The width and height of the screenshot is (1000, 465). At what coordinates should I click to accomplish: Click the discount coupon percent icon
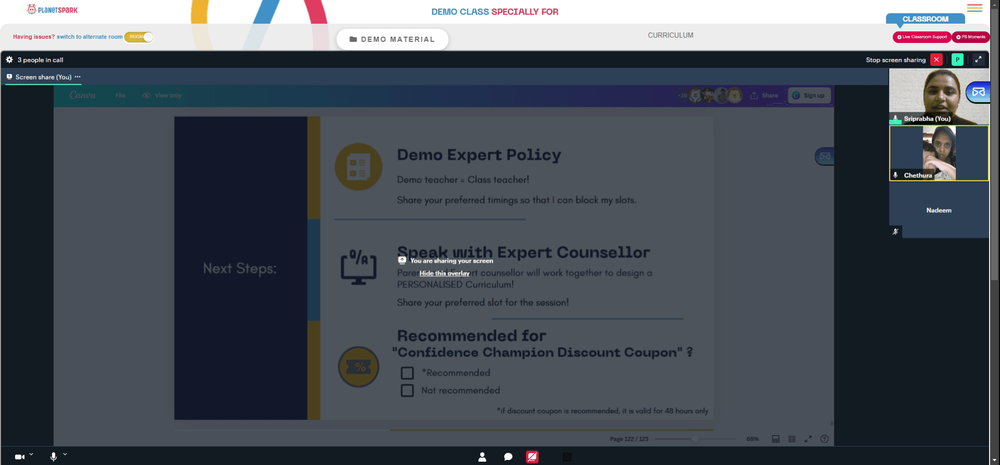point(359,366)
